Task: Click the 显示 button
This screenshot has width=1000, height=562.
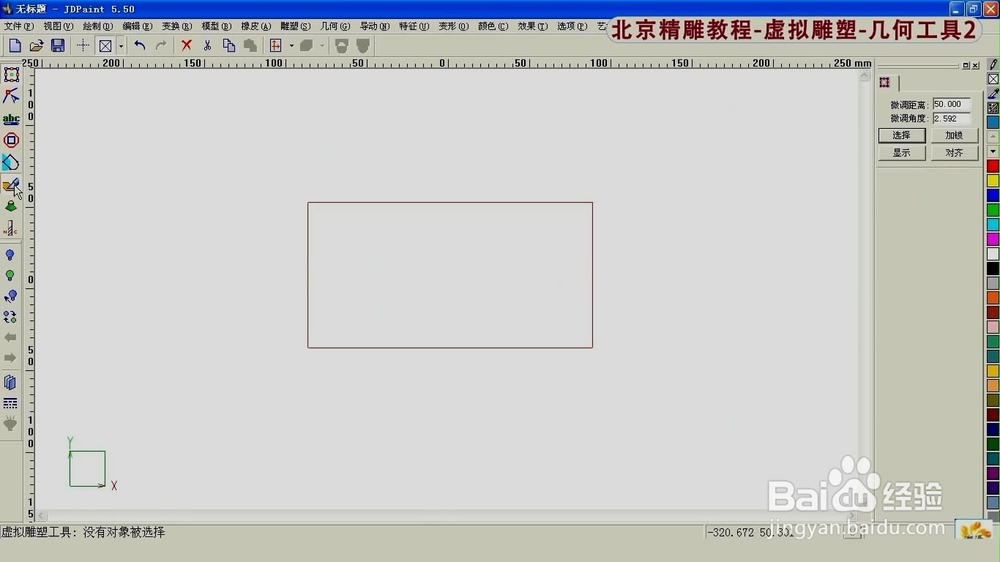Action: [902, 152]
